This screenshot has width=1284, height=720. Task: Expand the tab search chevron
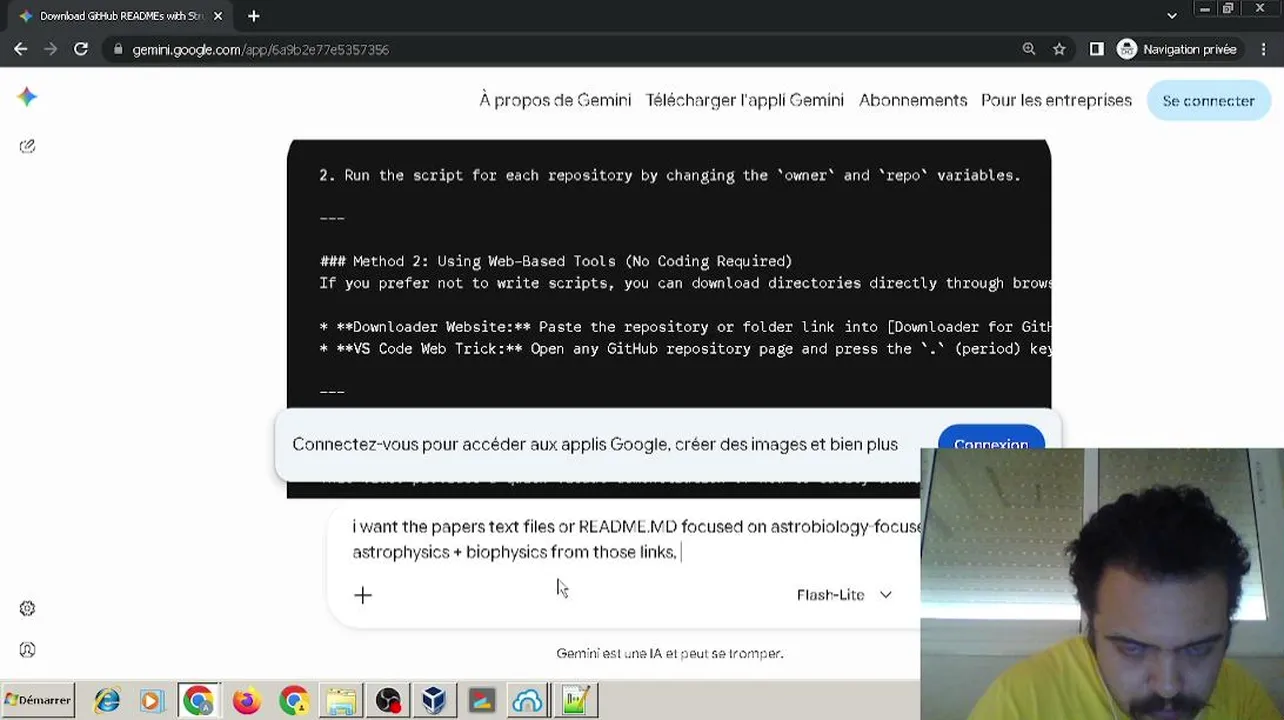point(1172,16)
